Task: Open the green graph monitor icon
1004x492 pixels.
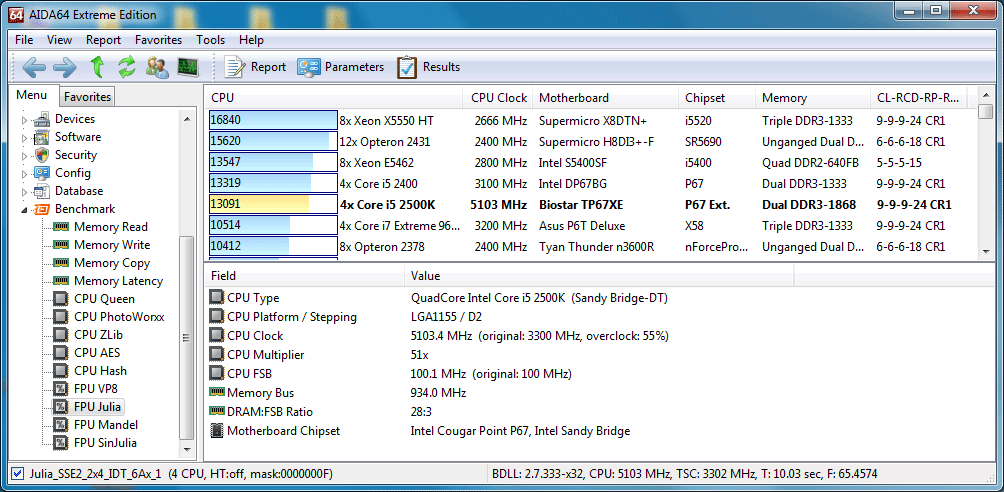Action: pos(188,67)
